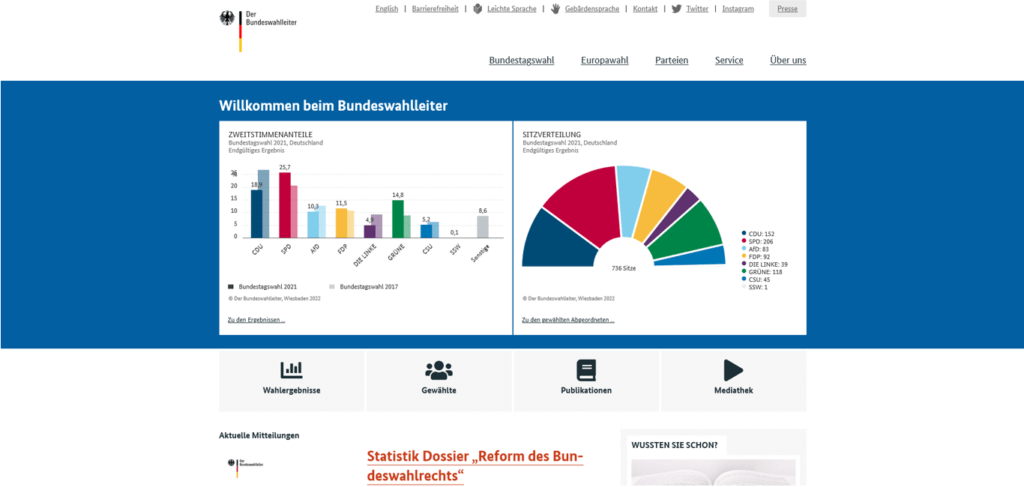The width and height of the screenshot is (1024, 487).
Task: Expand the Service navigation menu
Action: click(728, 60)
